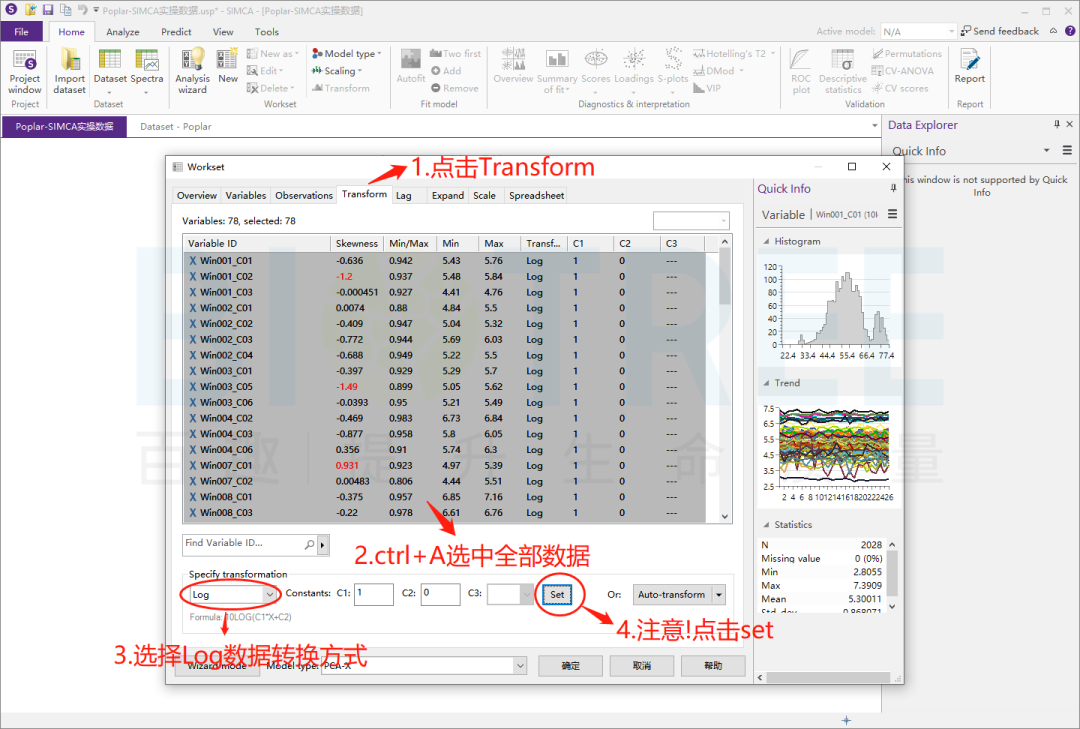Image resolution: width=1080 pixels, height=729 pixels.
Task: Collapse the Trend section
Action: click(766, 383)
